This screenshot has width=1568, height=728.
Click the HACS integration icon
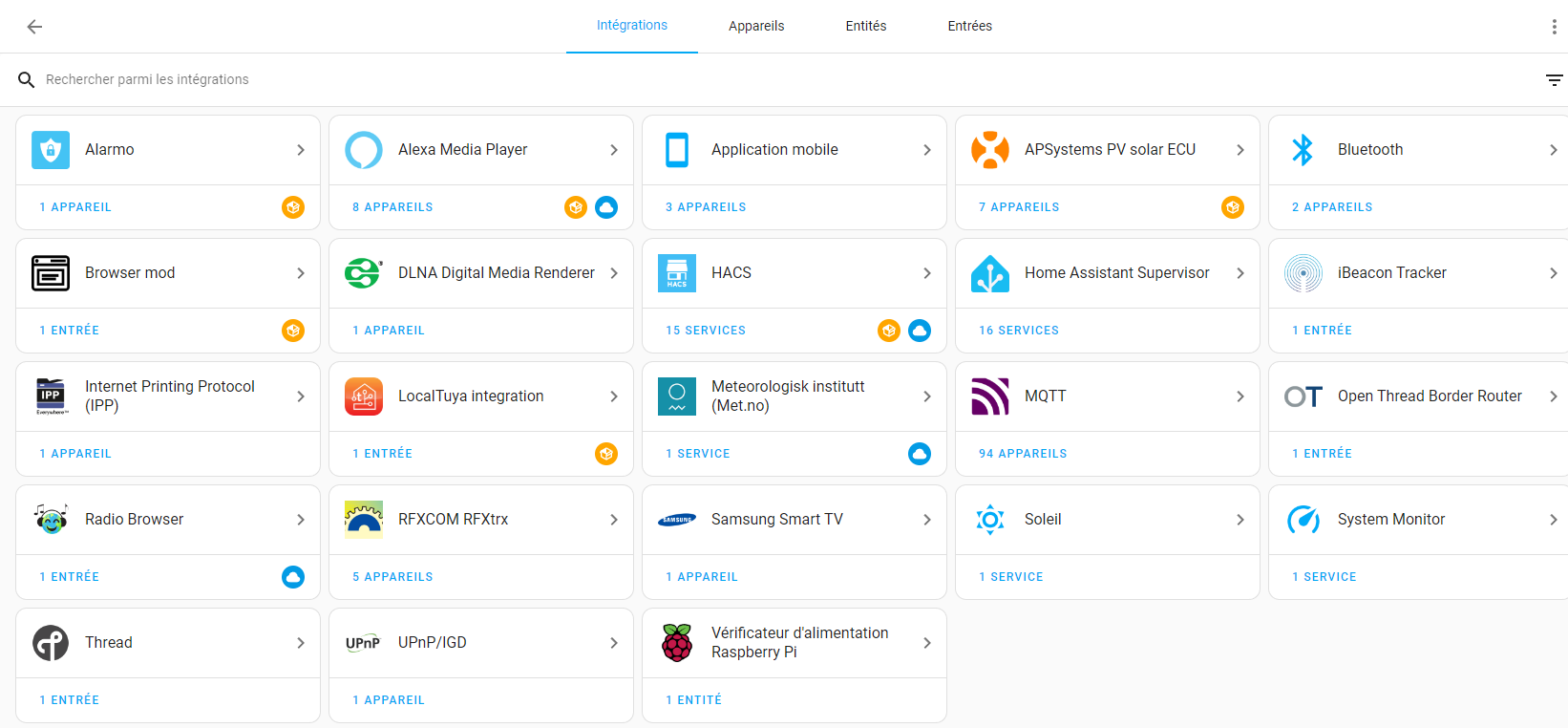click(677, 273)
